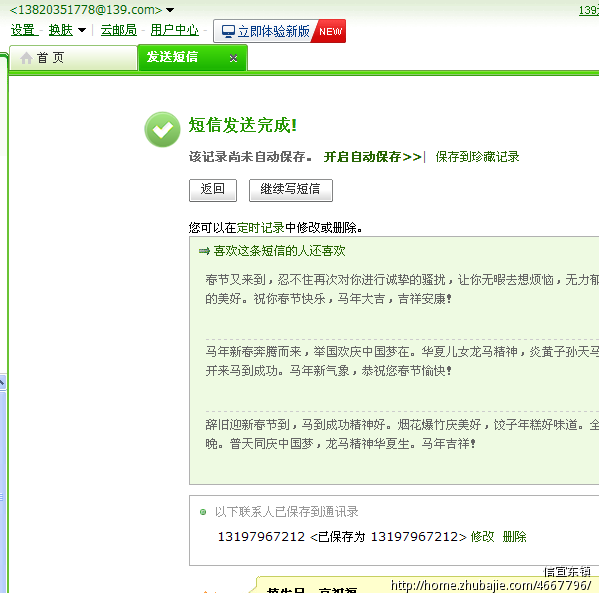The height and width of the screenshot is (593, 599).
Task: Click the 返回 button
Action: [213, 190]
